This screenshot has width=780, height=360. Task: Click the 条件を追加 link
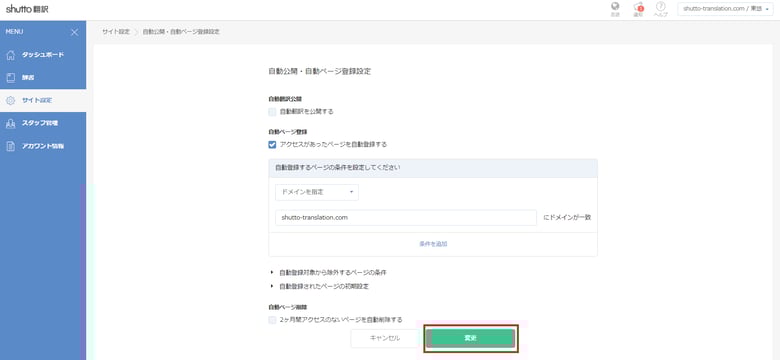tap(433, 244)
